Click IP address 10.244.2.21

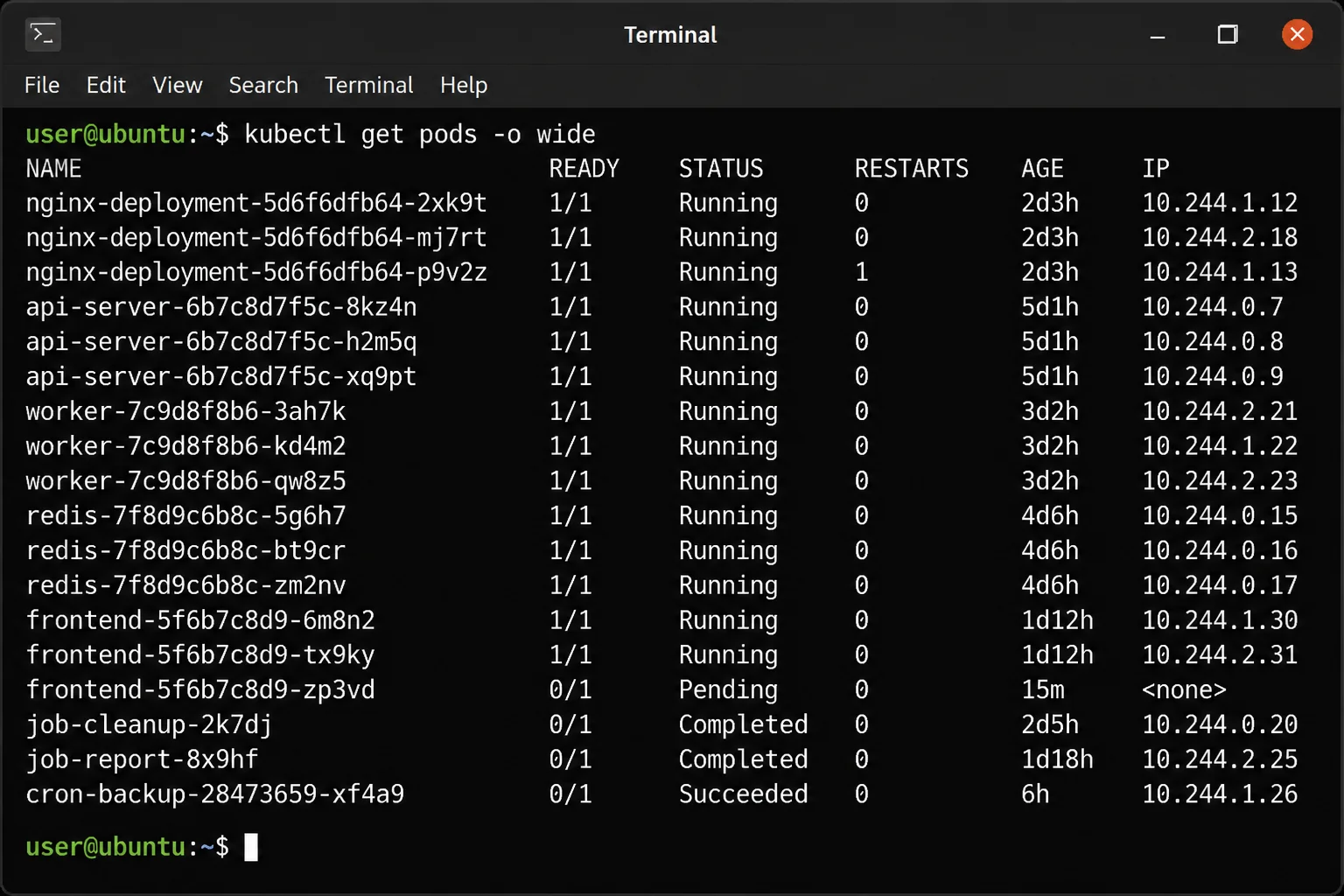tap(1220, 411)
